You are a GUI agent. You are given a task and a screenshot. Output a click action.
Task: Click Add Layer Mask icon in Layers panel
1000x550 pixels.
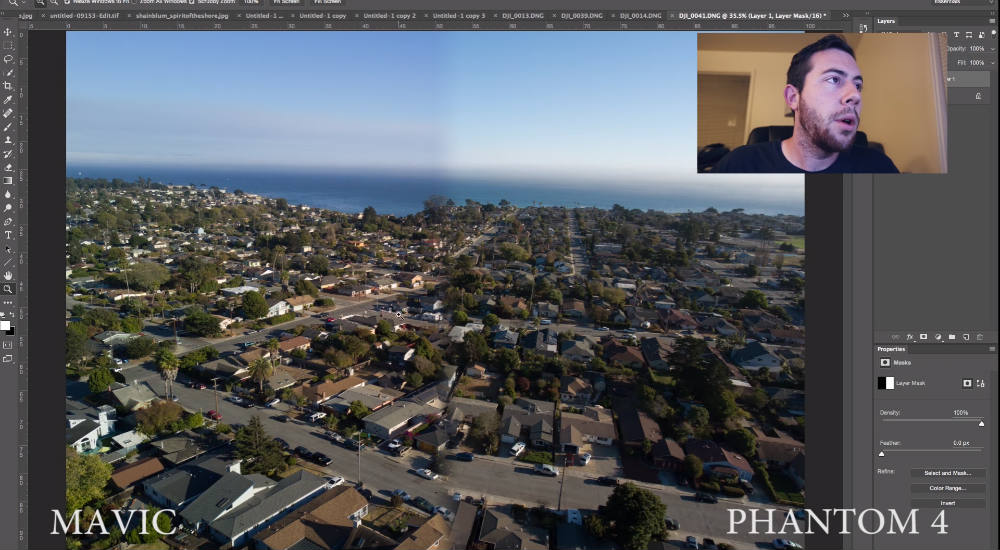(x=923, y=337)
